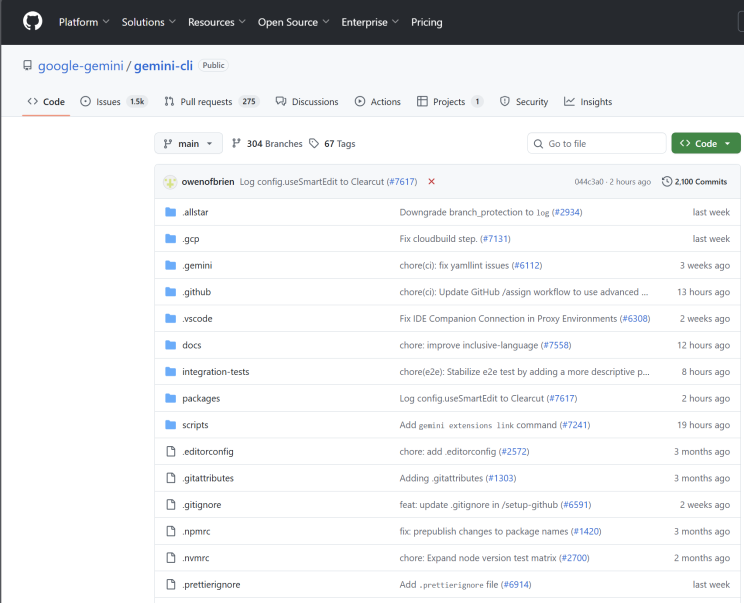Image resolution: width=744 pixels, height=603 pixels.
Task: Click the red failed-check X icon
Action: pyautogui.click(x=431, y=182)
